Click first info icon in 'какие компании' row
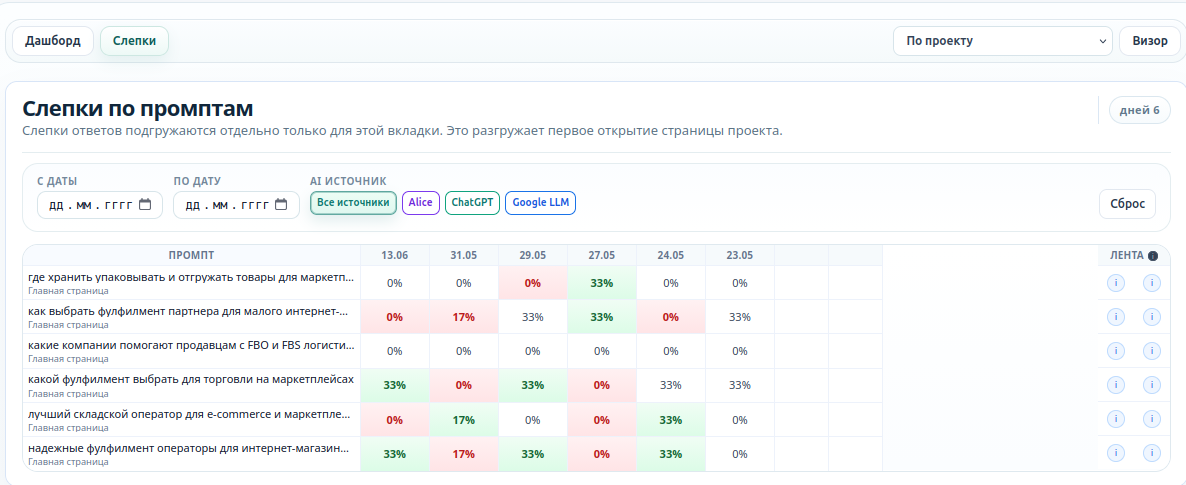This screenshot has width=1186, height=485. 1116,351
